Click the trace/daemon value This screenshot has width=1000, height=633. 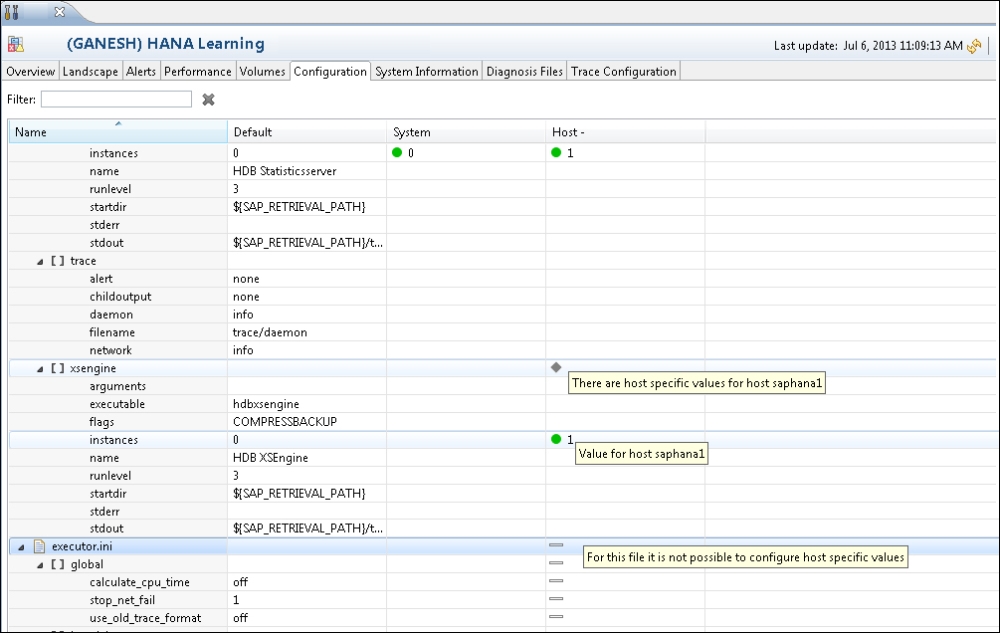pyautogui.click(x=270, y=332)
